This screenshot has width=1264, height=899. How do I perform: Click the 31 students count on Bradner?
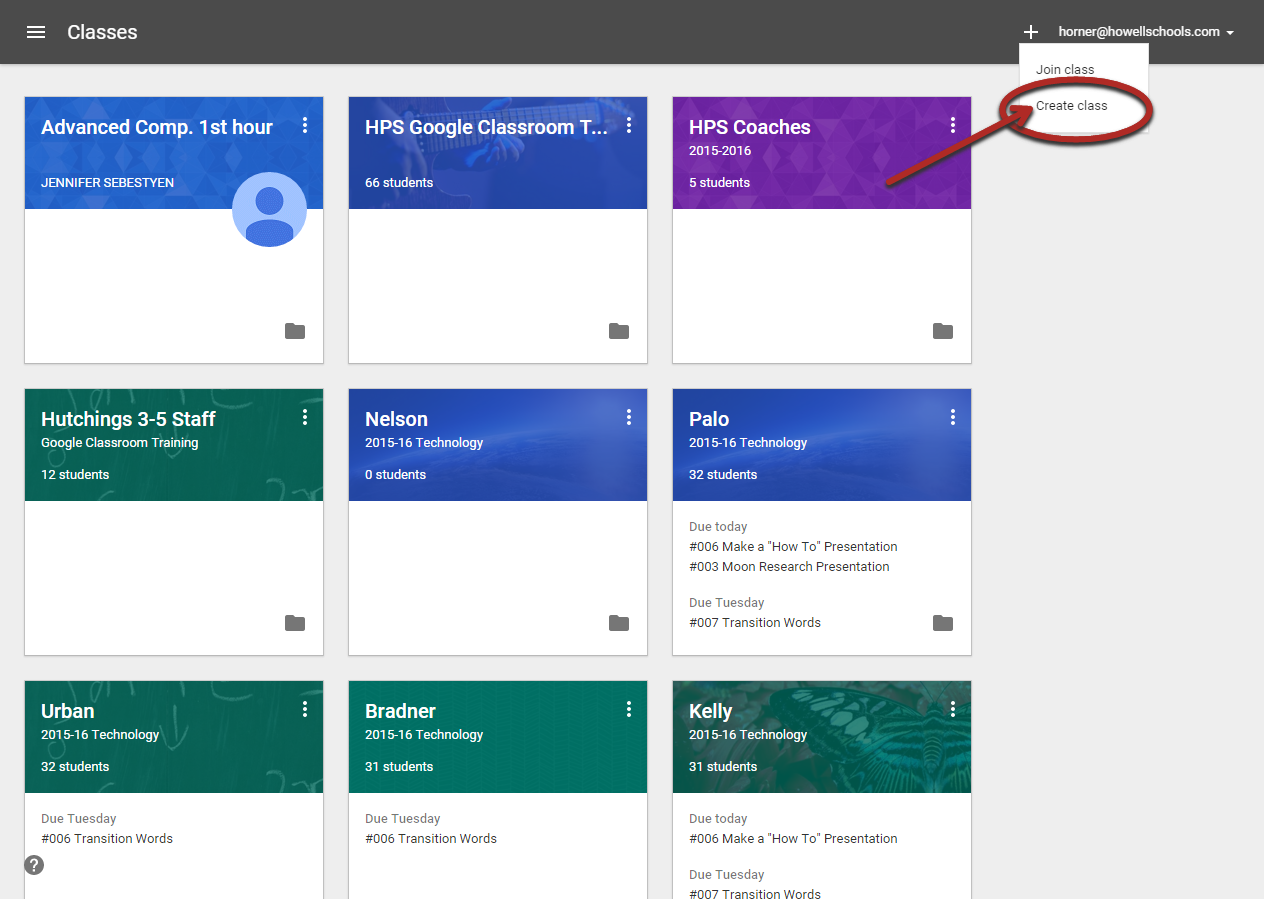[399, 767]
